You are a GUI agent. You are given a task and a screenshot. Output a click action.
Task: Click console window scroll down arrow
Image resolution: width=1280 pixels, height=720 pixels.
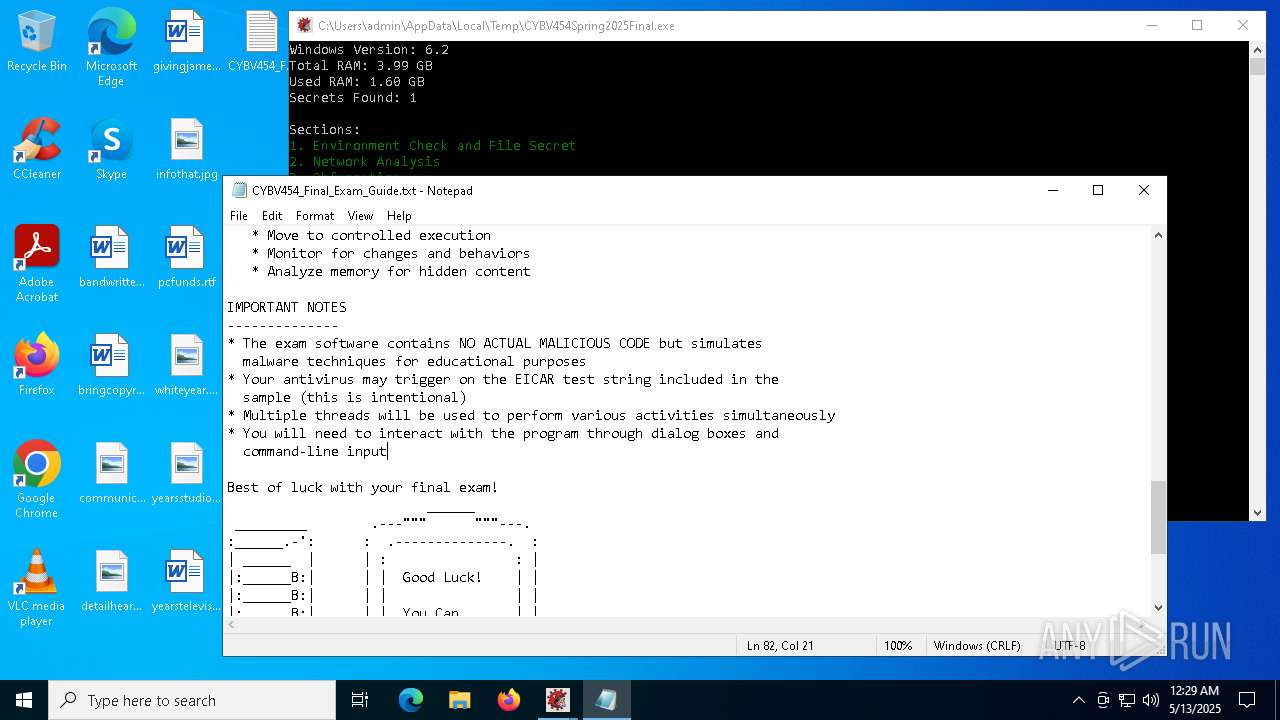[1258, 512]
